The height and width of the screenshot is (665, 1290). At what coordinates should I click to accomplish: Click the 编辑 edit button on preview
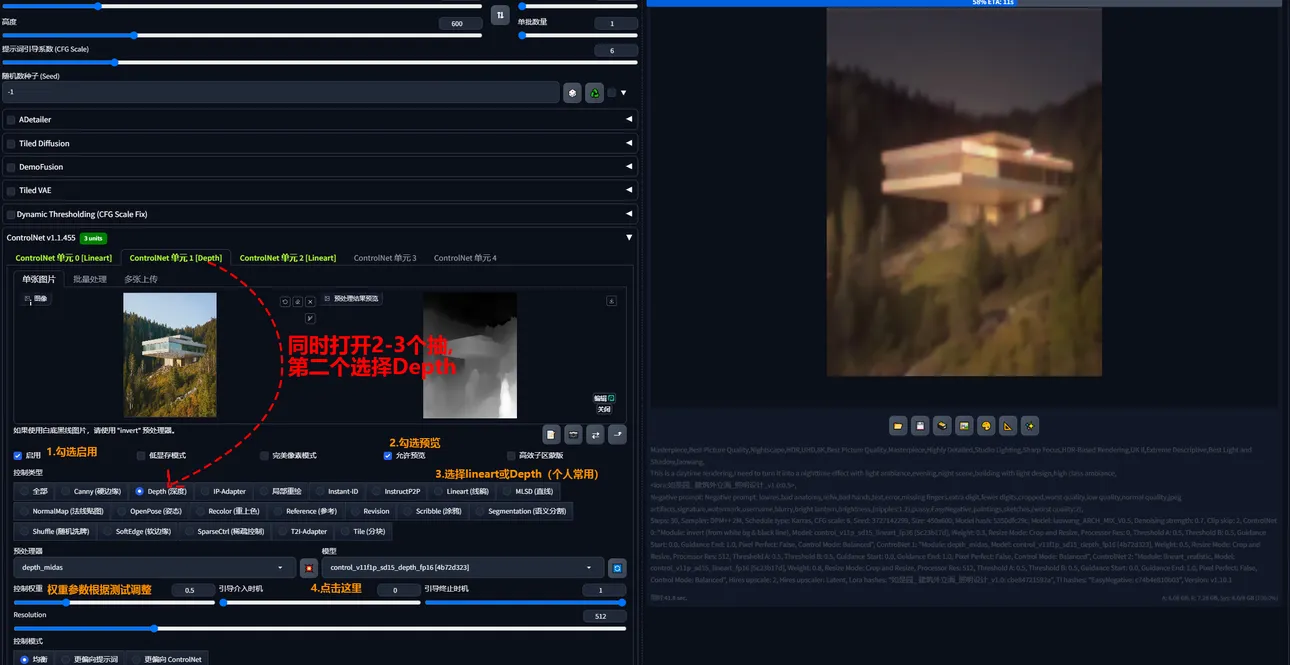point(603,398)
